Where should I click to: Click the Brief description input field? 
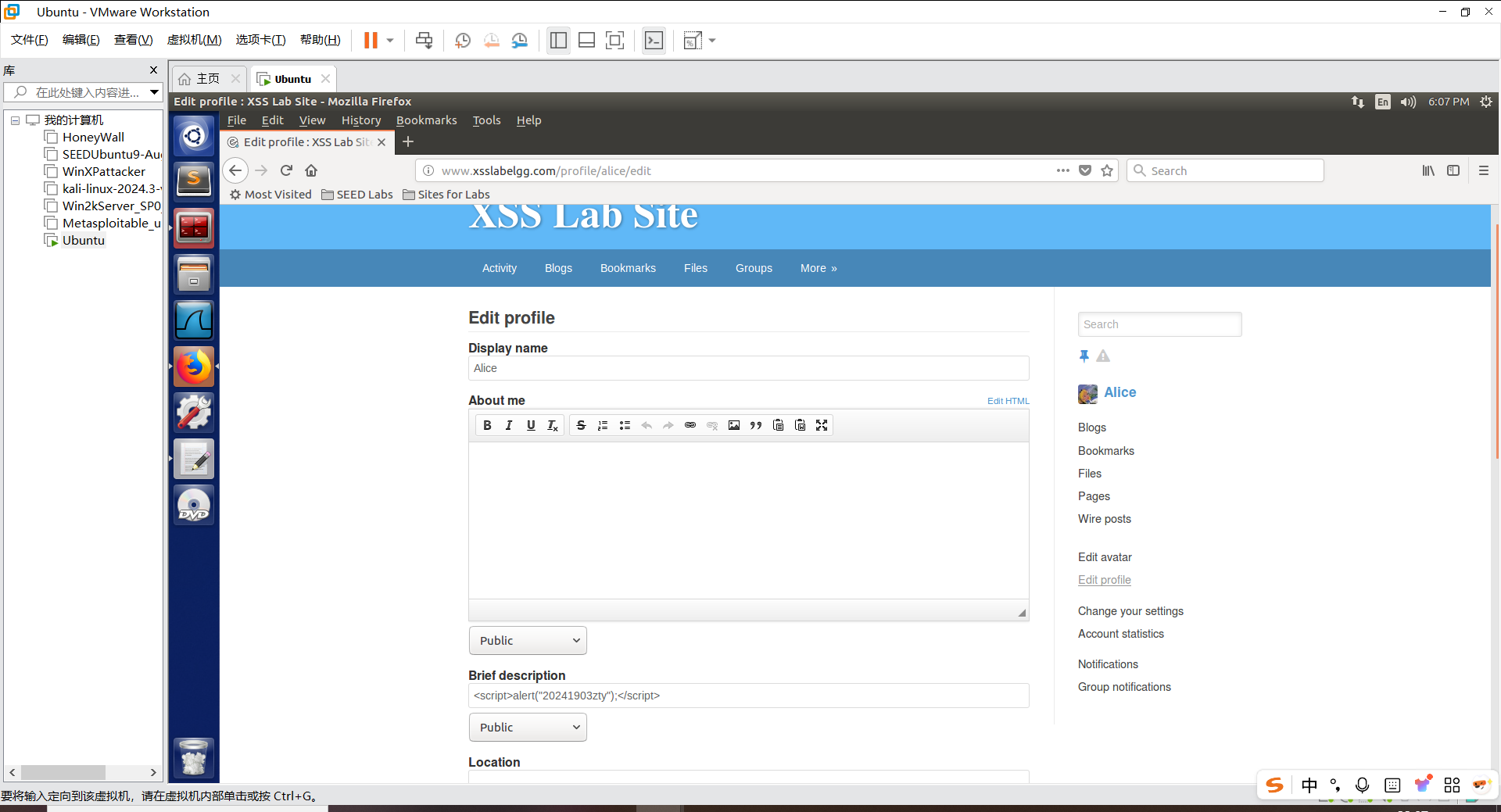[x=749, y=696]
